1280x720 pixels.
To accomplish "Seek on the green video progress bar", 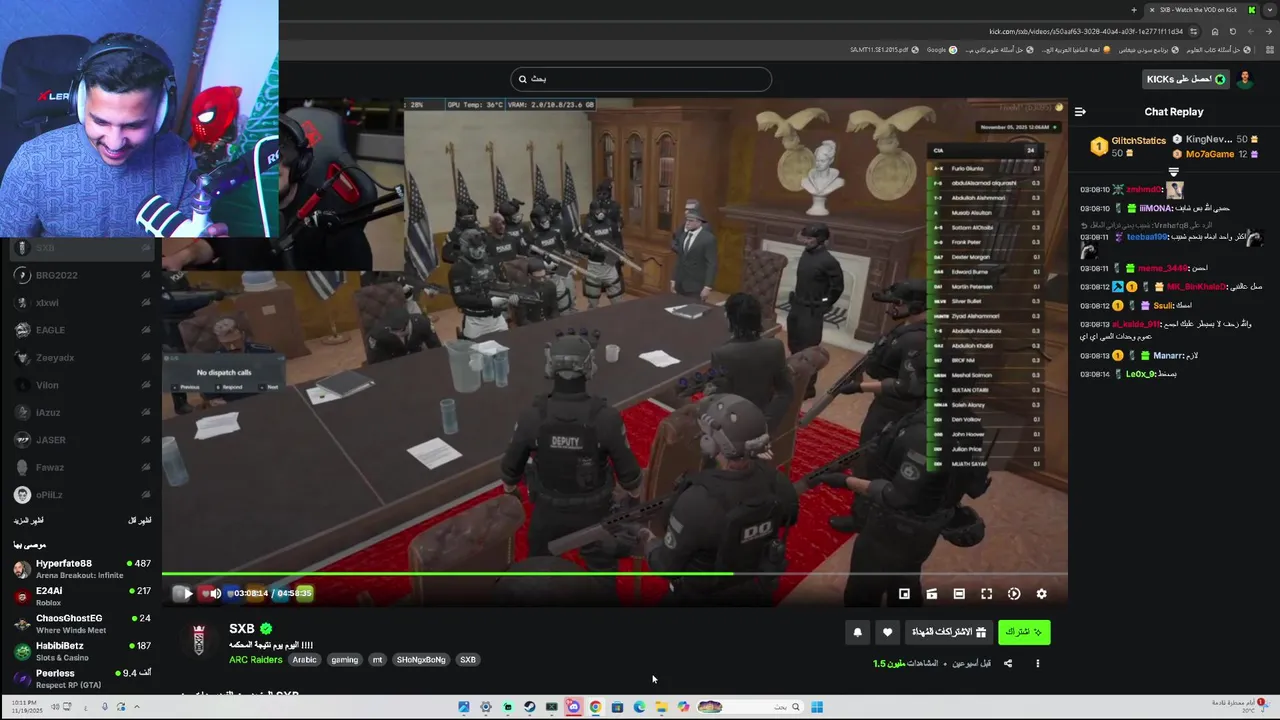I will (x=614, y=574).
